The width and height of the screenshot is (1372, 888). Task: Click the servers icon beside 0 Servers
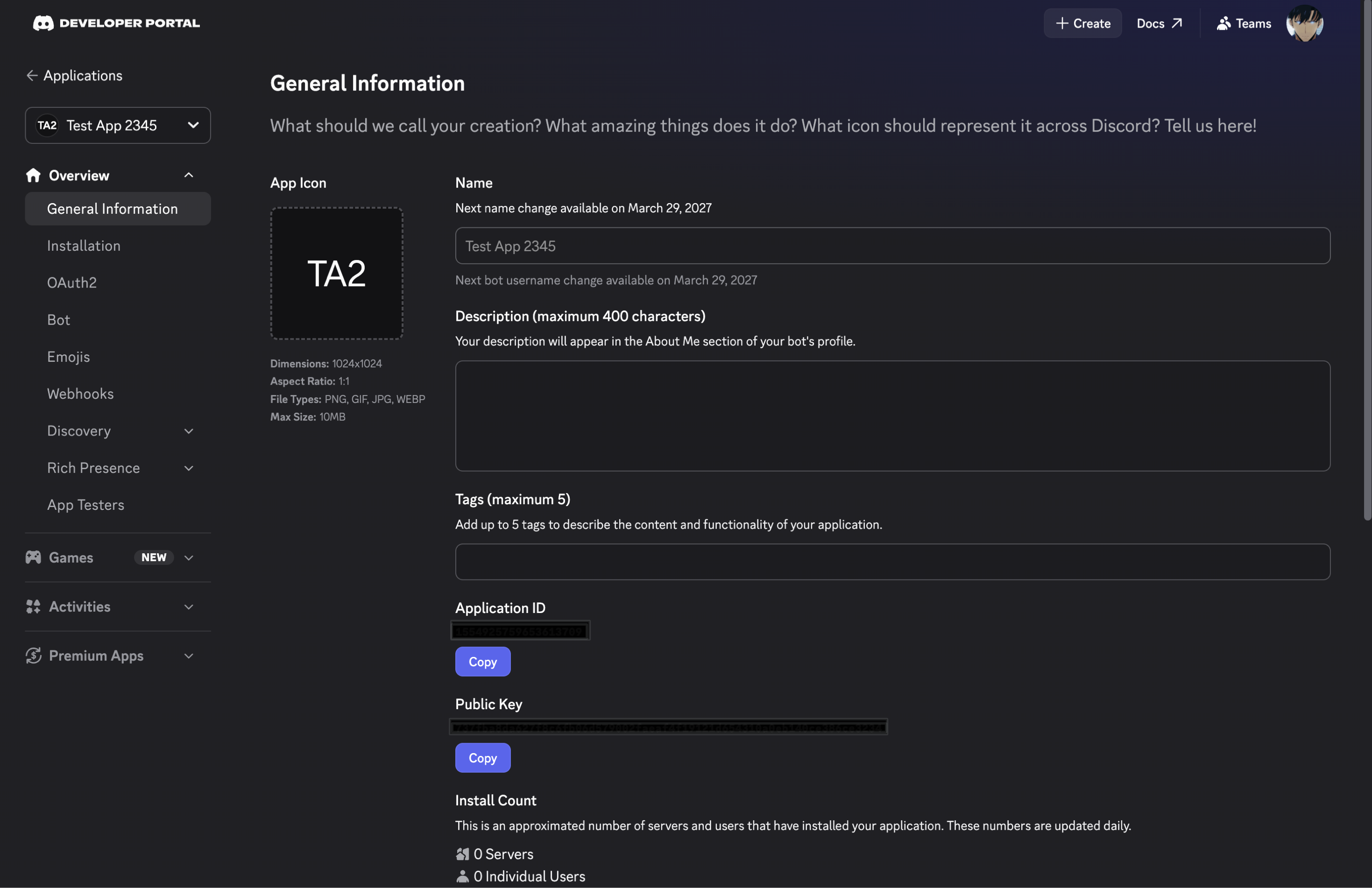pos(462,853)
